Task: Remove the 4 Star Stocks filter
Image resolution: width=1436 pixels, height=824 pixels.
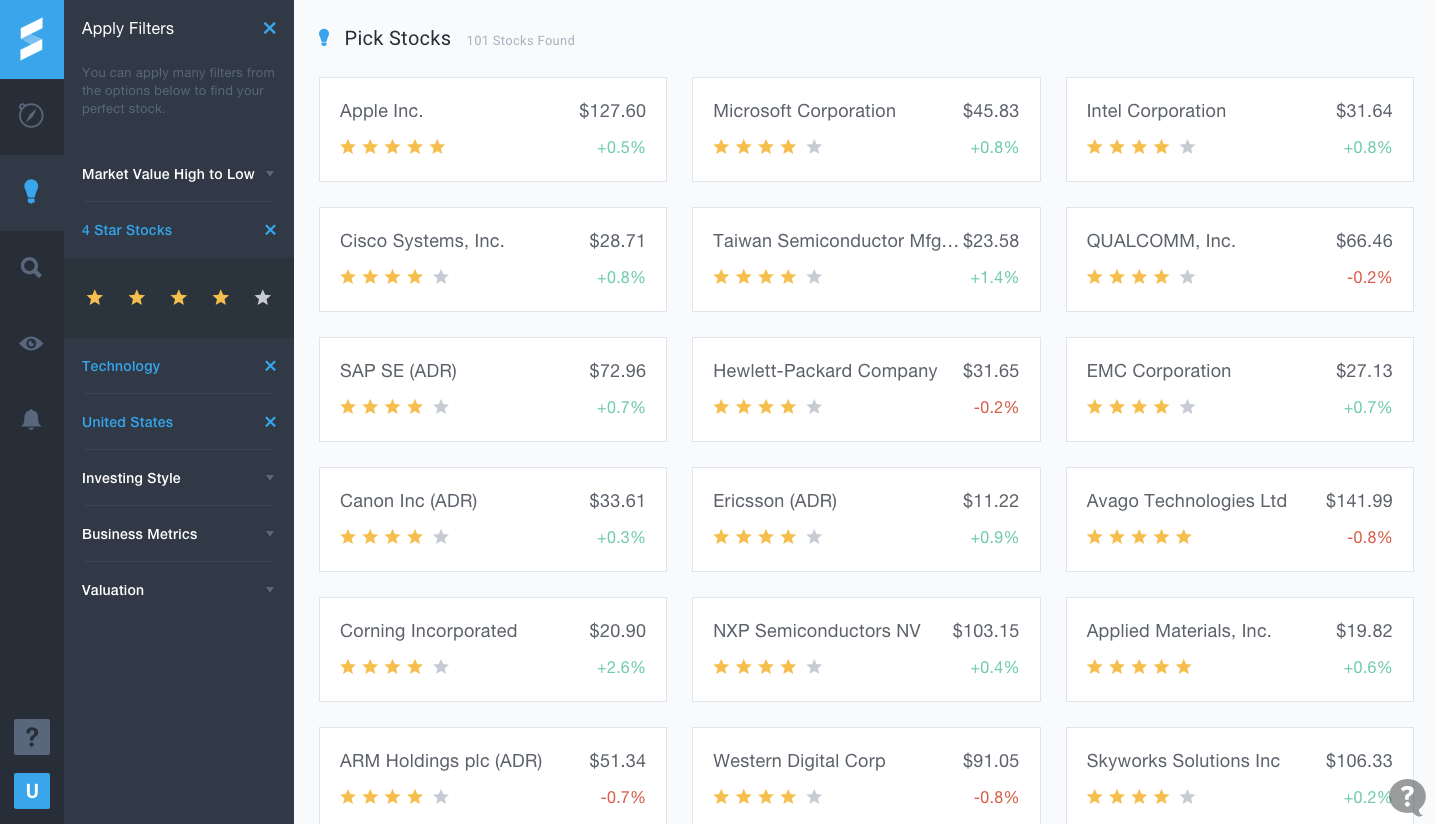Action: coord(270,230)
